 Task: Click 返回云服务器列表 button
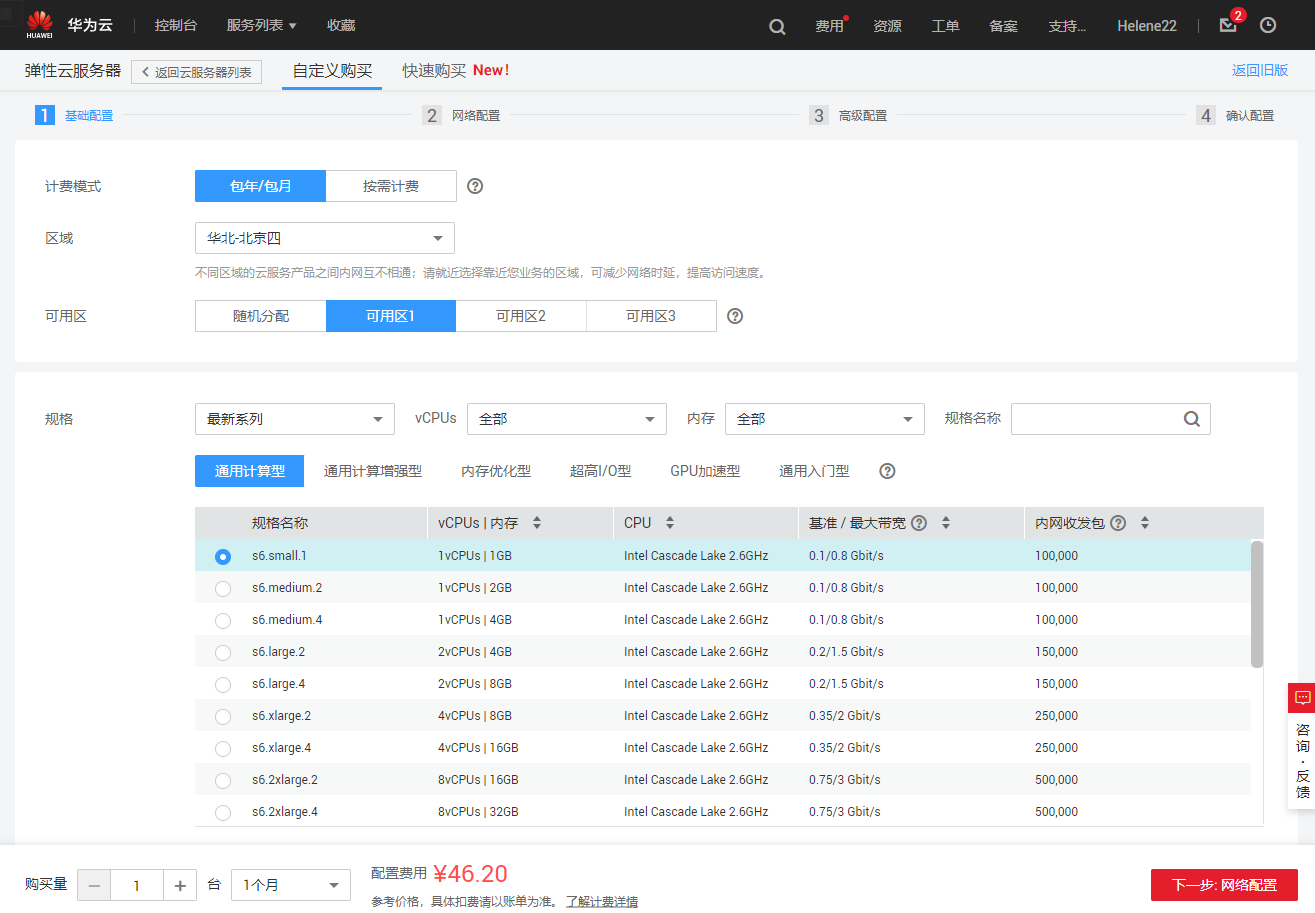(196, 72)
